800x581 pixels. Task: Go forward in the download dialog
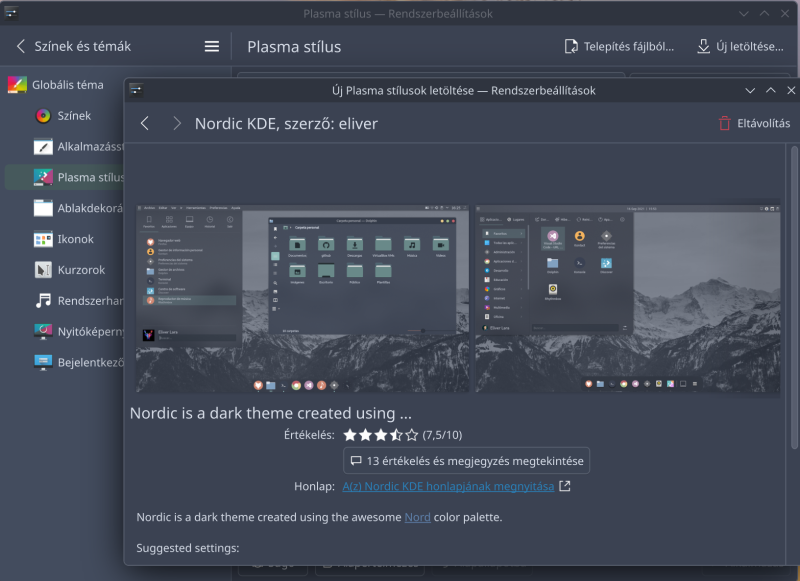coord(177,123)
